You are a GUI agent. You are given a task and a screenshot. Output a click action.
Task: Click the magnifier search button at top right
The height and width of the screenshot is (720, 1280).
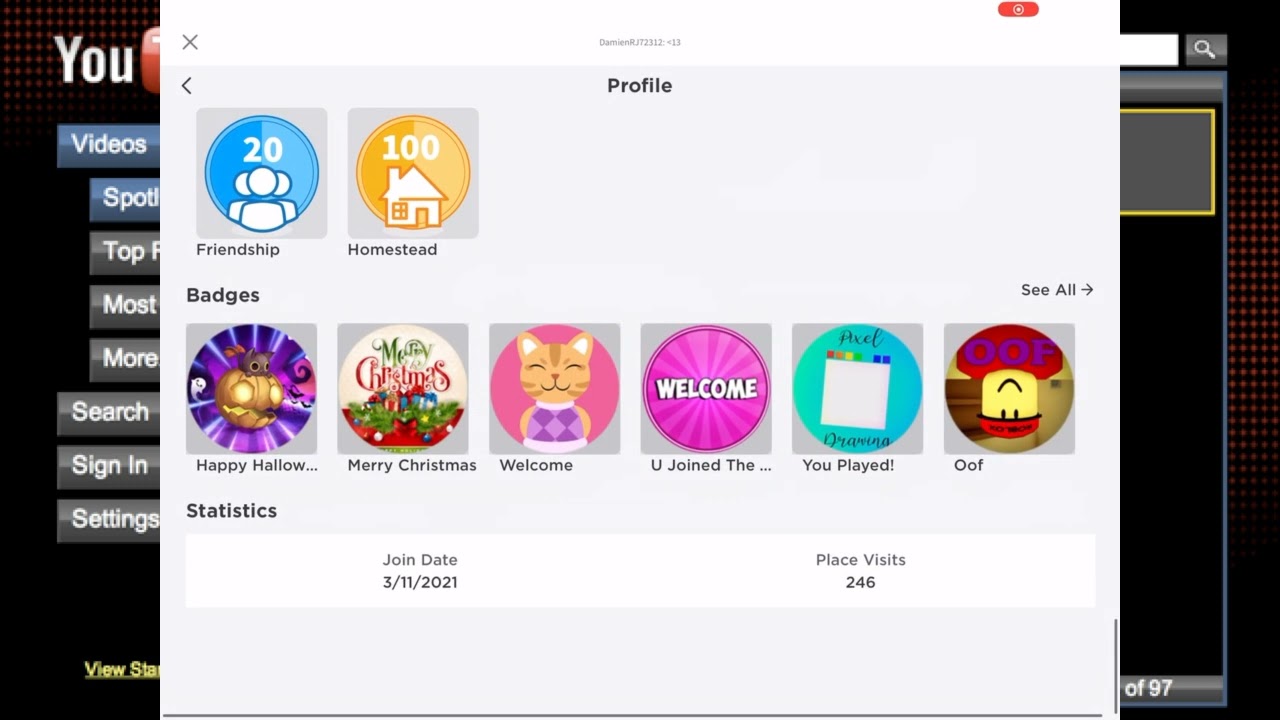coord(1205,49)
